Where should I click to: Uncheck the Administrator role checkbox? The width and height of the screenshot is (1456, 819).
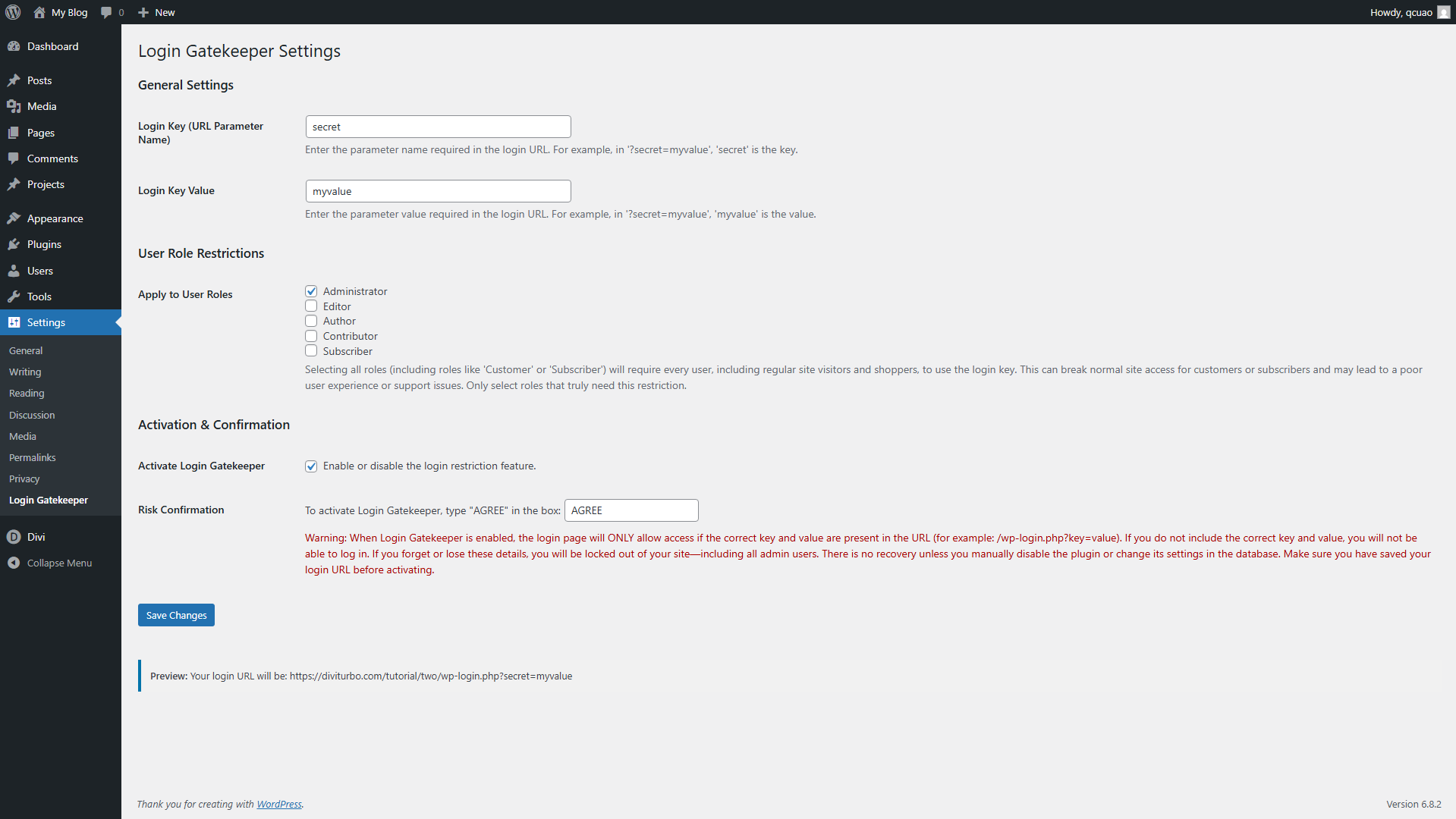coord(311,291)
